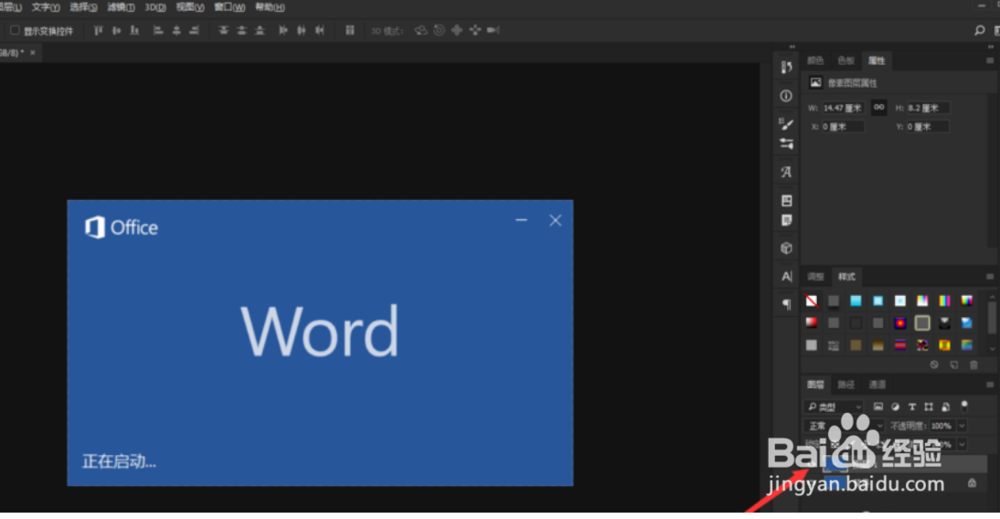1000x519 pixels.
Task: Align horizontal centers icon in options bar
Action: 176,30
